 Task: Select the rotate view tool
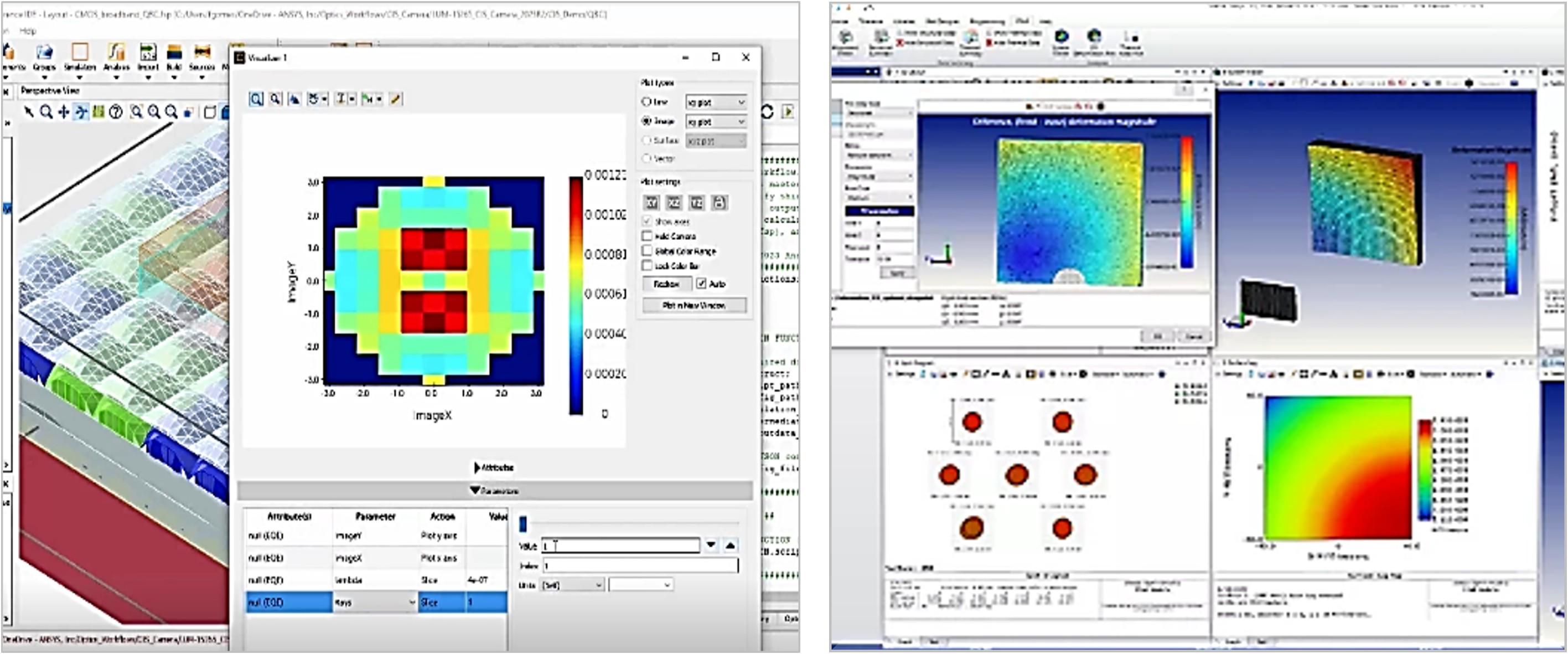81,112
